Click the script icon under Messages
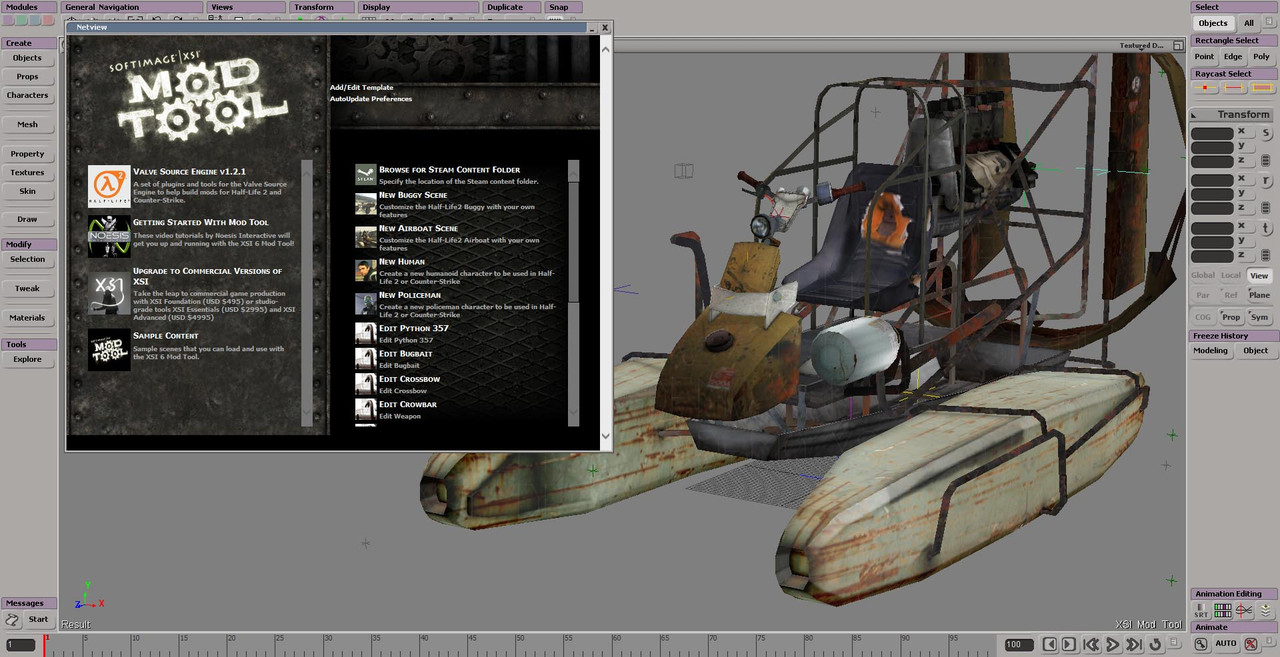This screenshot has height=657, width=1280. [13, 619]
